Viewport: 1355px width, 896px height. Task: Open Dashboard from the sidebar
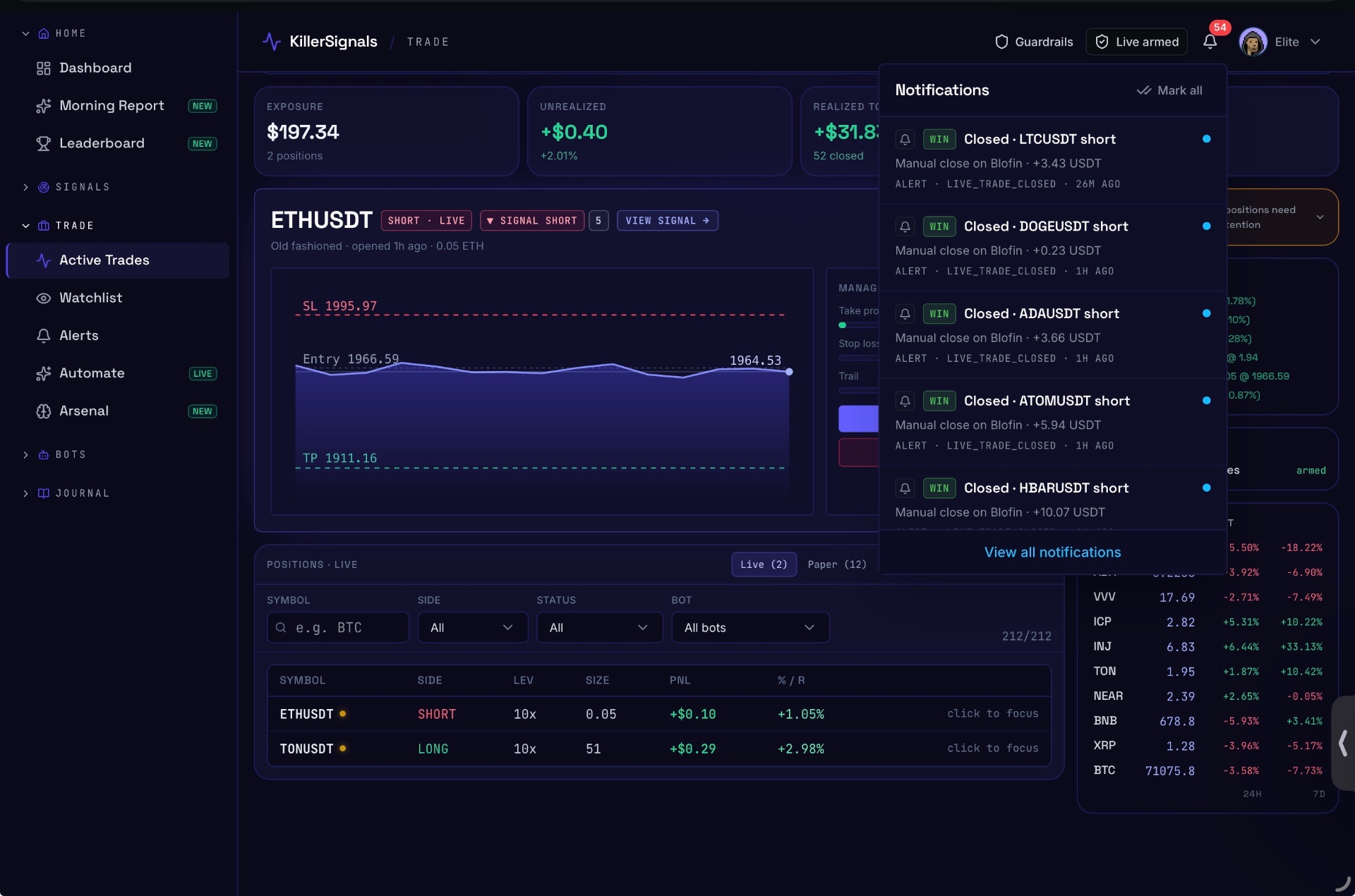[117, 68]
